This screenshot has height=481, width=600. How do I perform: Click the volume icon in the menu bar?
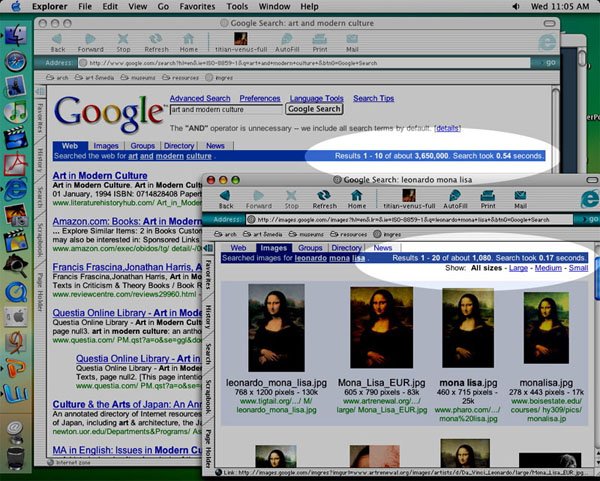tap(515, 6)
